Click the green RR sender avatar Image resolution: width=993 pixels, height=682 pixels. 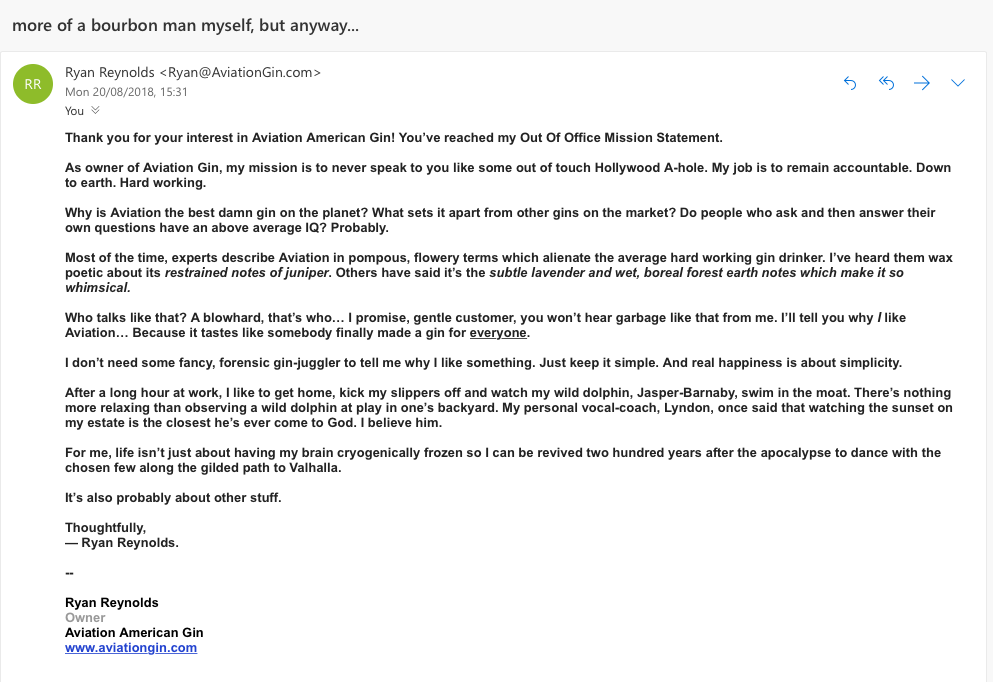[33, 84]
